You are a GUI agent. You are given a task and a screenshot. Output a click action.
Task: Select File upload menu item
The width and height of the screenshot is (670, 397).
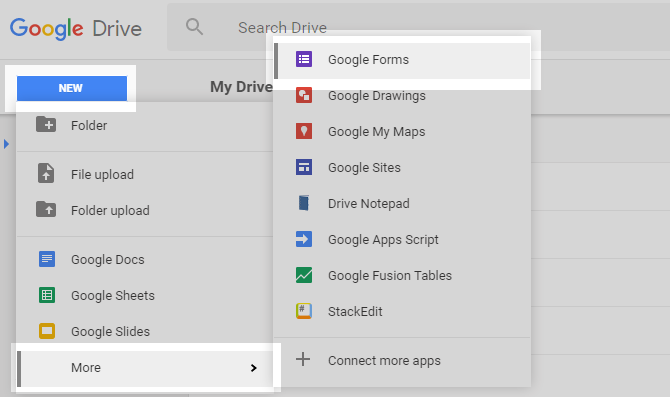coord(145,174)
